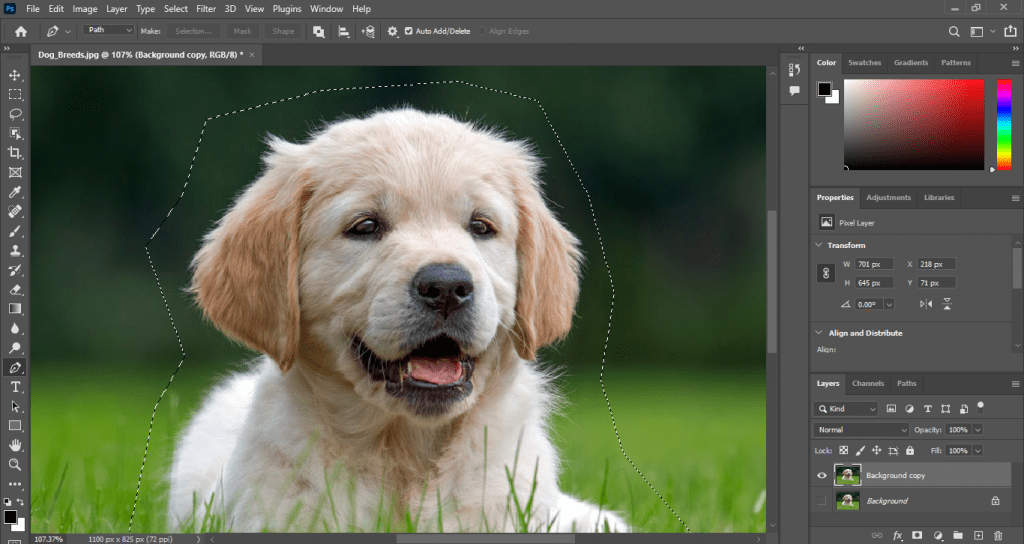Image resolution: width=1024 pixels, height=544 pixels.
Task: Open the Normal blend mode dropdown
Action: pos(861,430)
